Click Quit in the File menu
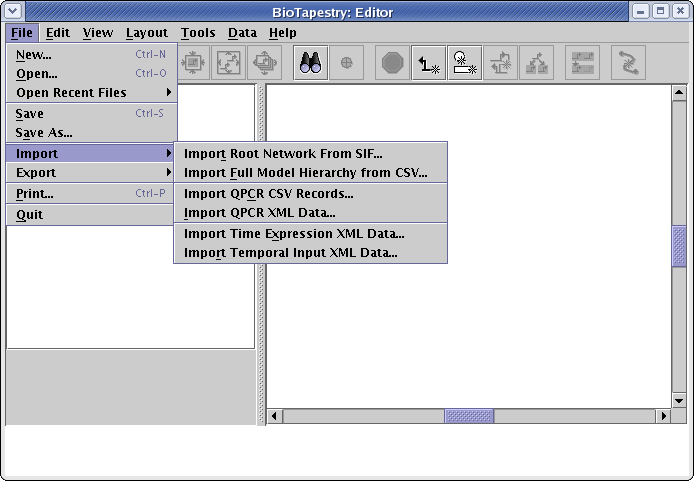Viewport: 694px width, 481px height. 30,214
